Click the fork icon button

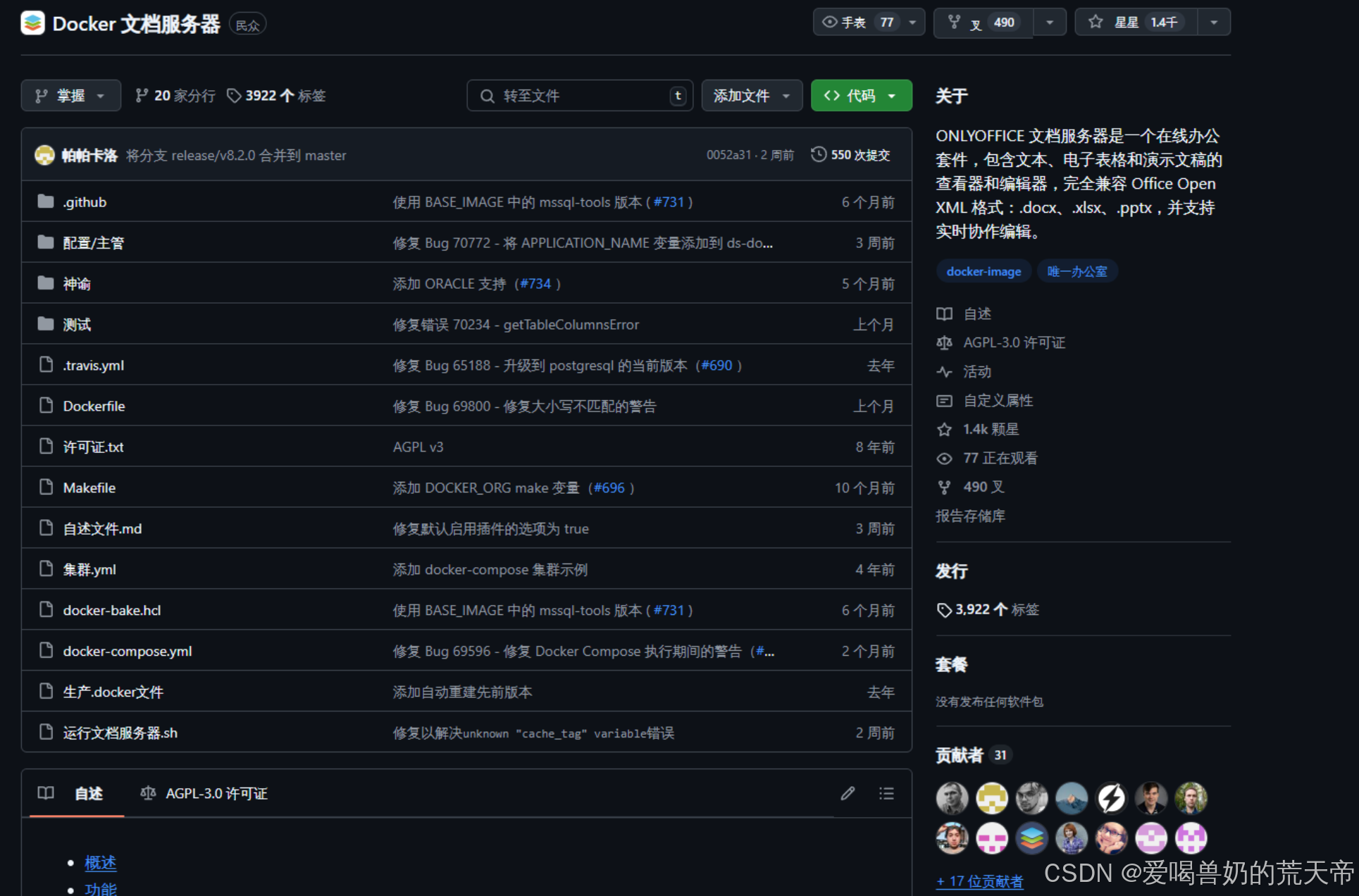(x=954, y=22)
